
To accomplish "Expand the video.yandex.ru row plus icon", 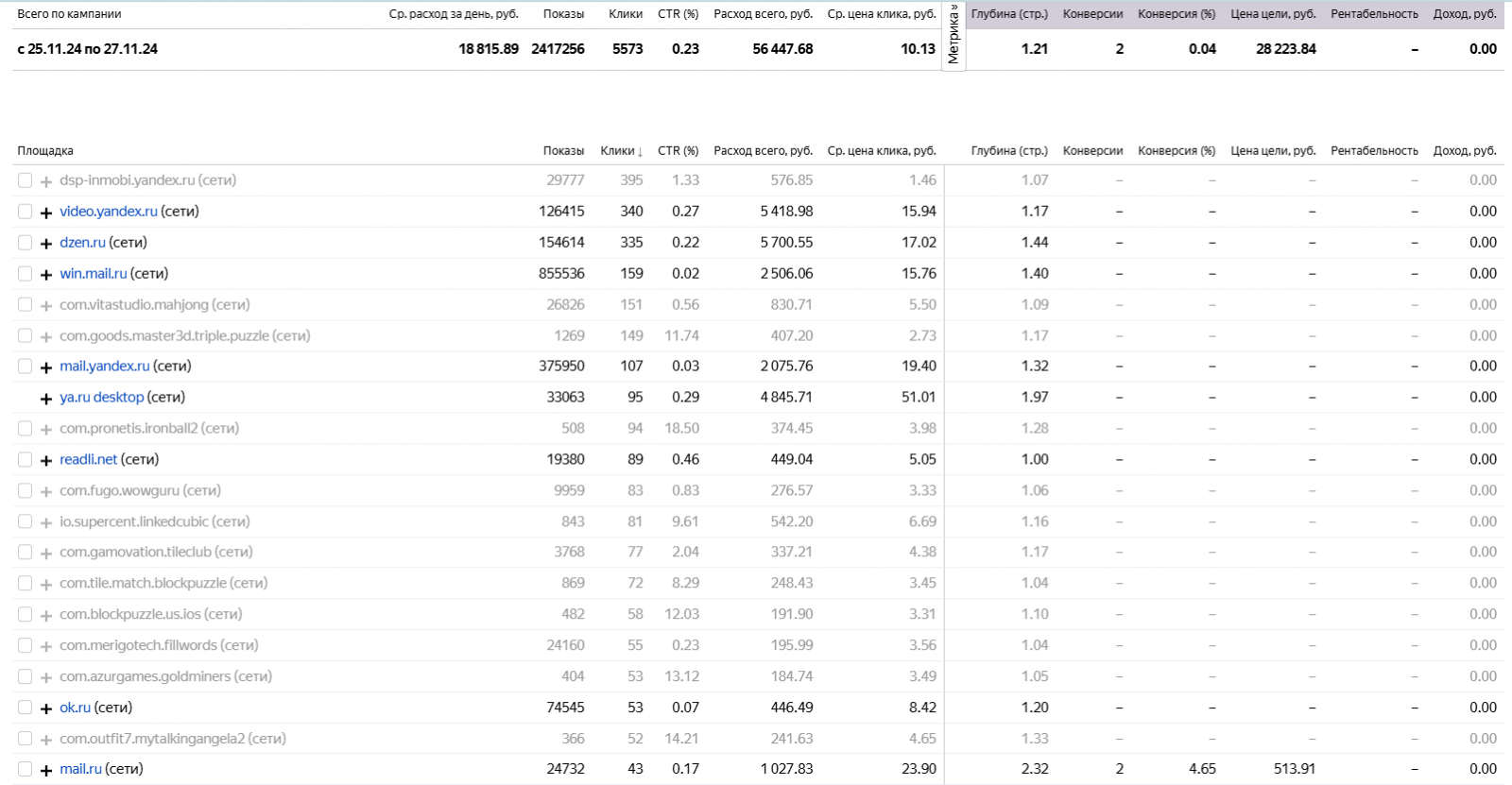I will [x=45, y=213].
